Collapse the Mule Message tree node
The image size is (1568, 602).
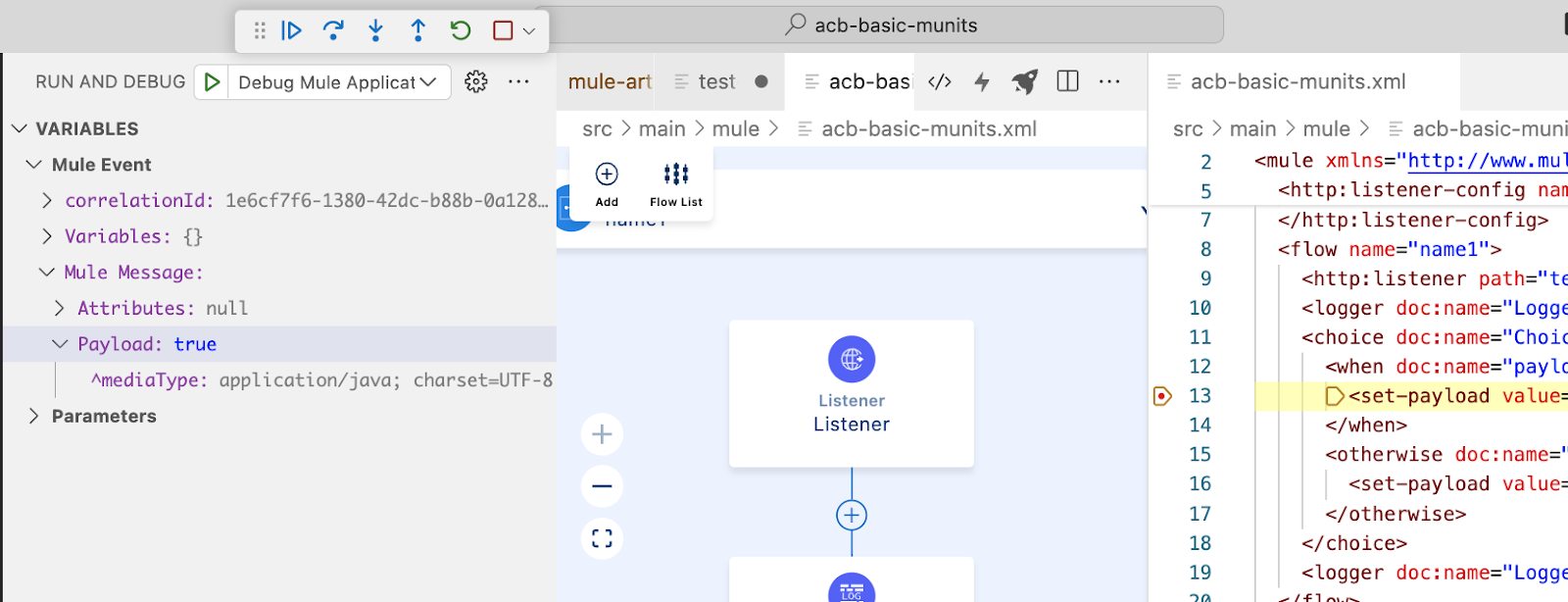(47, 273)
